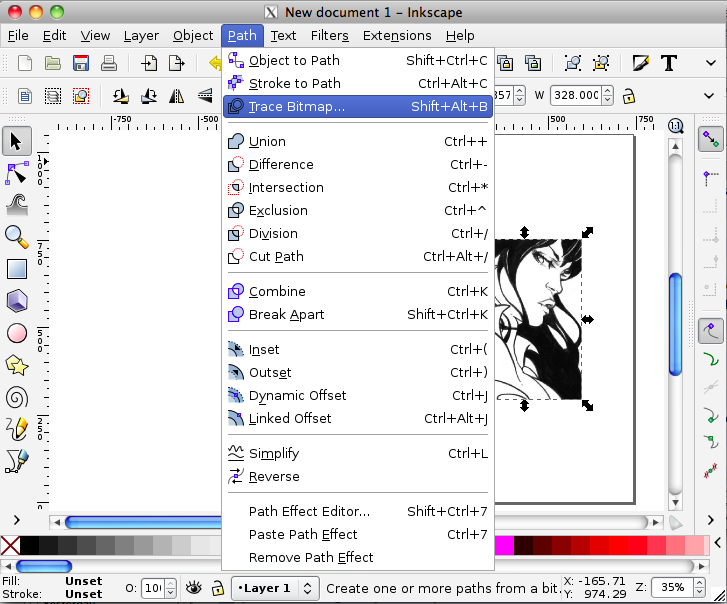Create a new document icon
Image resolution: width=727 pixels, height=604 pixels.
25,63
